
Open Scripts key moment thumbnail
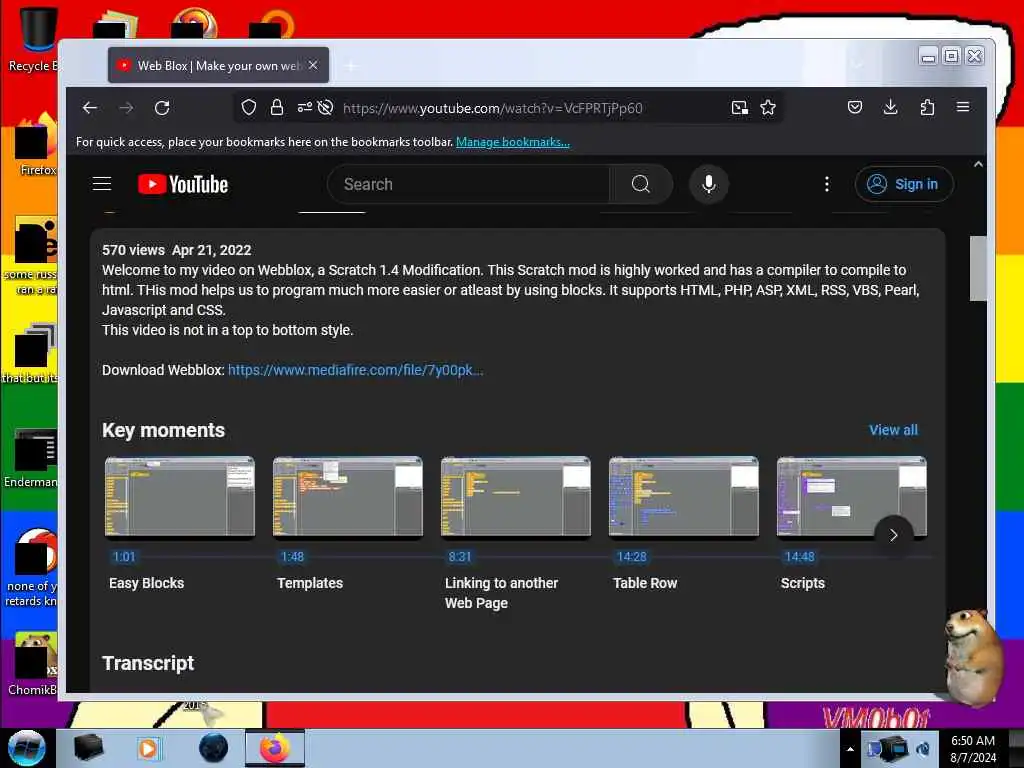click(851, 496)
